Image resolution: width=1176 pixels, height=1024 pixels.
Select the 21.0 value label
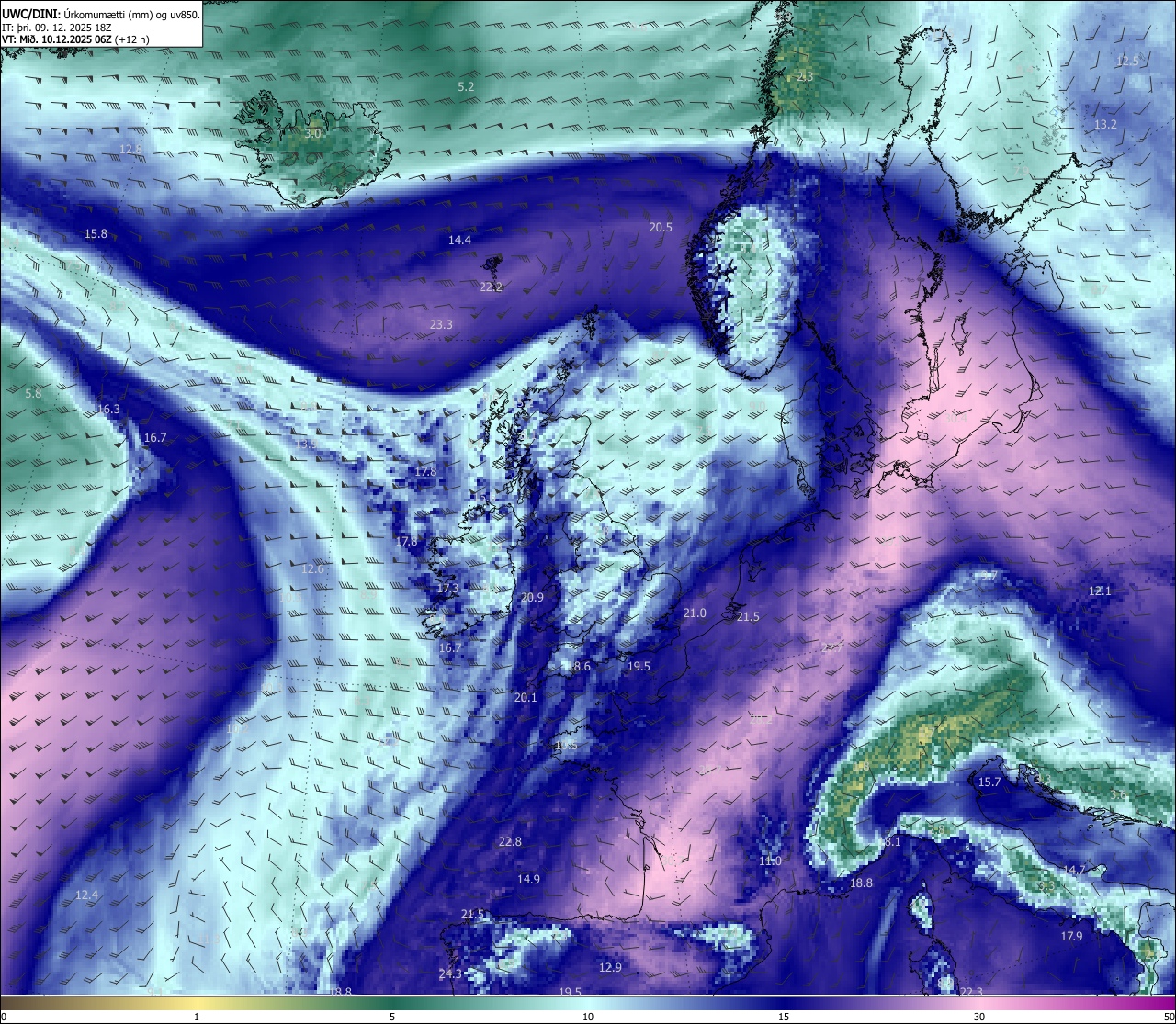click(x=695, y=613)
